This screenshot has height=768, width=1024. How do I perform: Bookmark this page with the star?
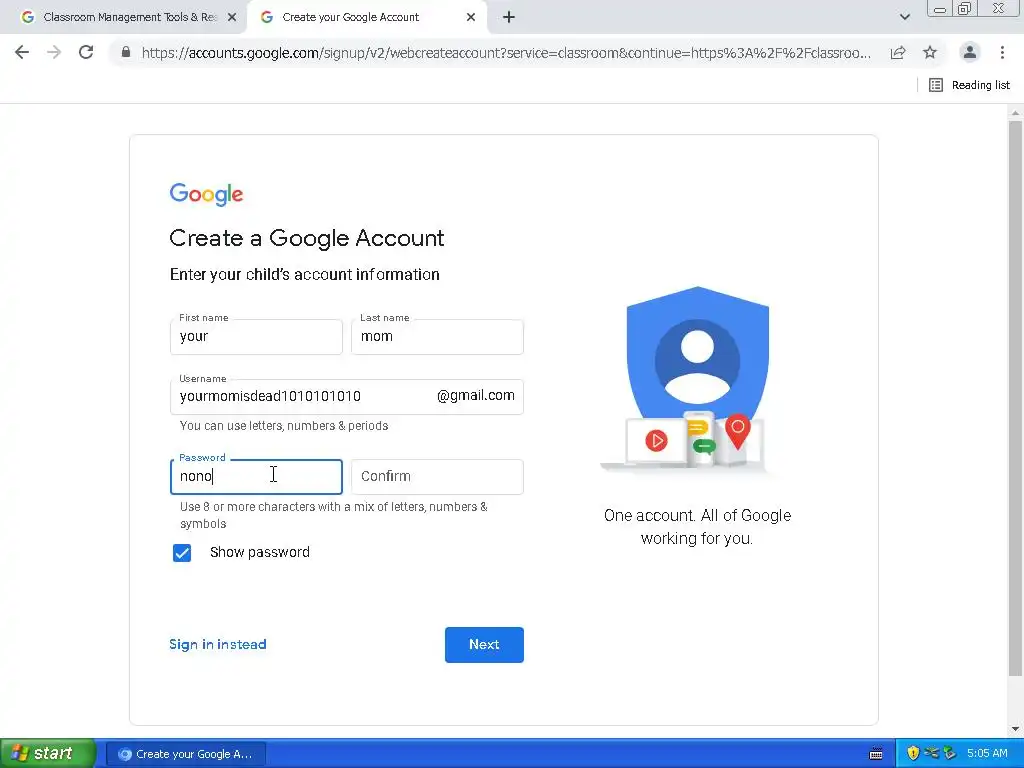(x=930, y=52)
